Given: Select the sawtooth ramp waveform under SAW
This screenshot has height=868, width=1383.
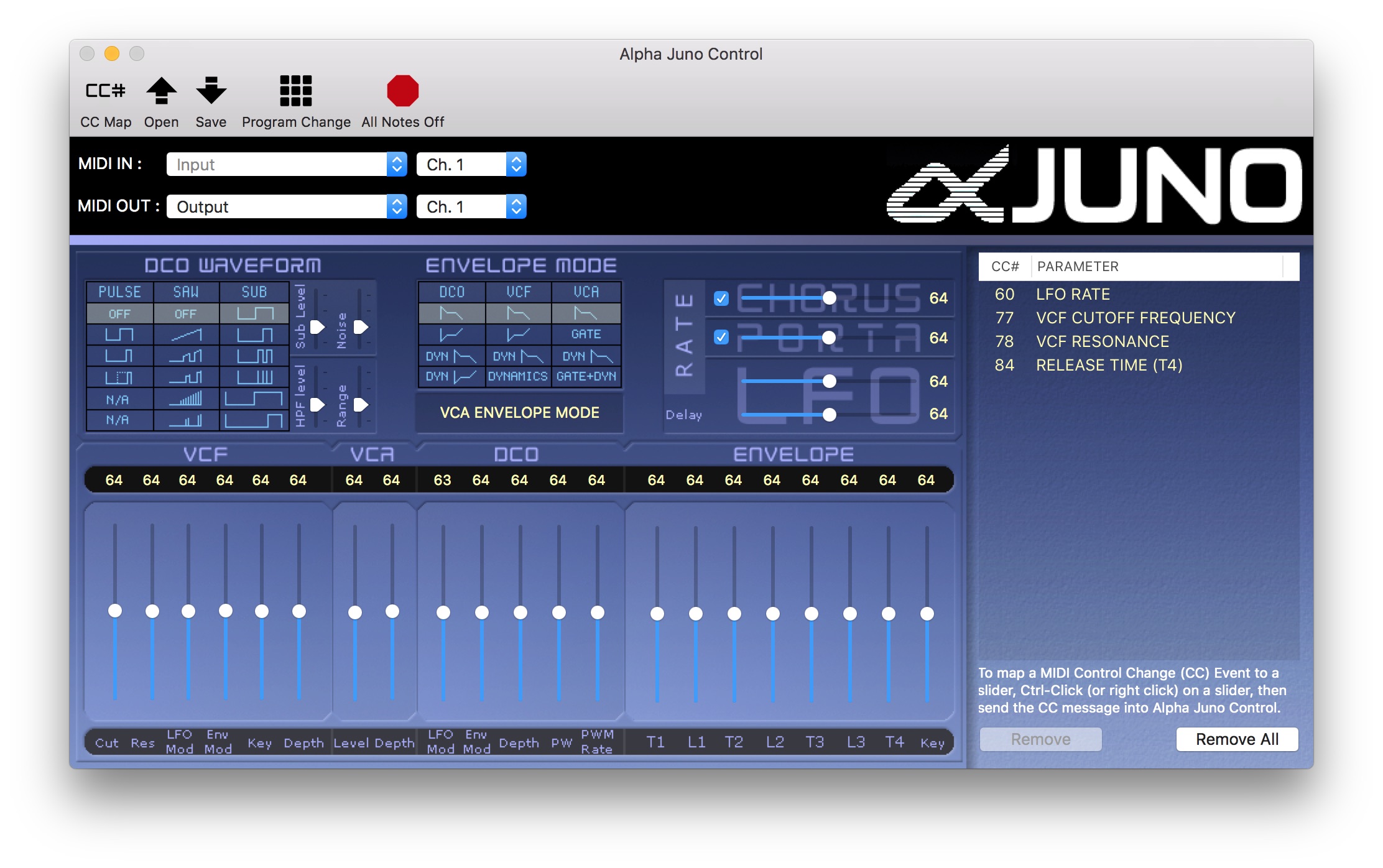Looking at the screenshot, I should coord(187,335).
